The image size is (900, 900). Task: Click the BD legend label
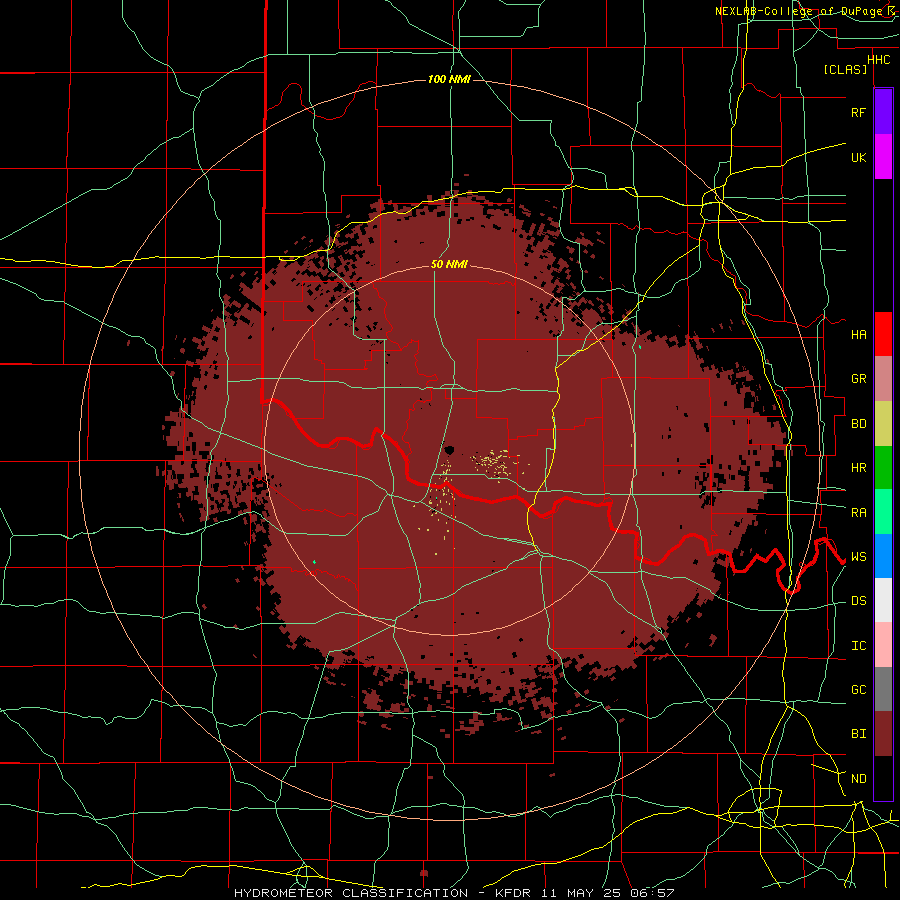[x=858, y=424]
